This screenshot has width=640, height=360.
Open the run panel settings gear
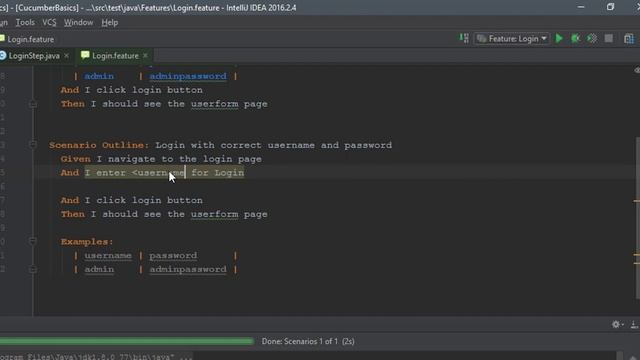point(616,324)
